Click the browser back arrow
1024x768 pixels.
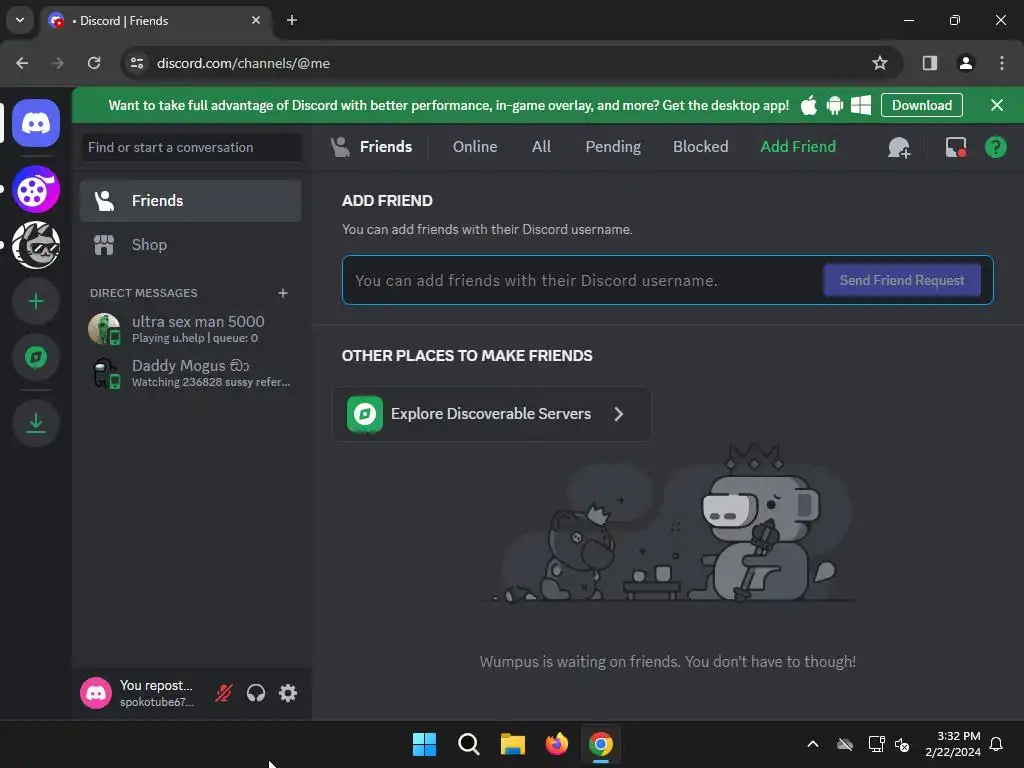coord(22,63)
